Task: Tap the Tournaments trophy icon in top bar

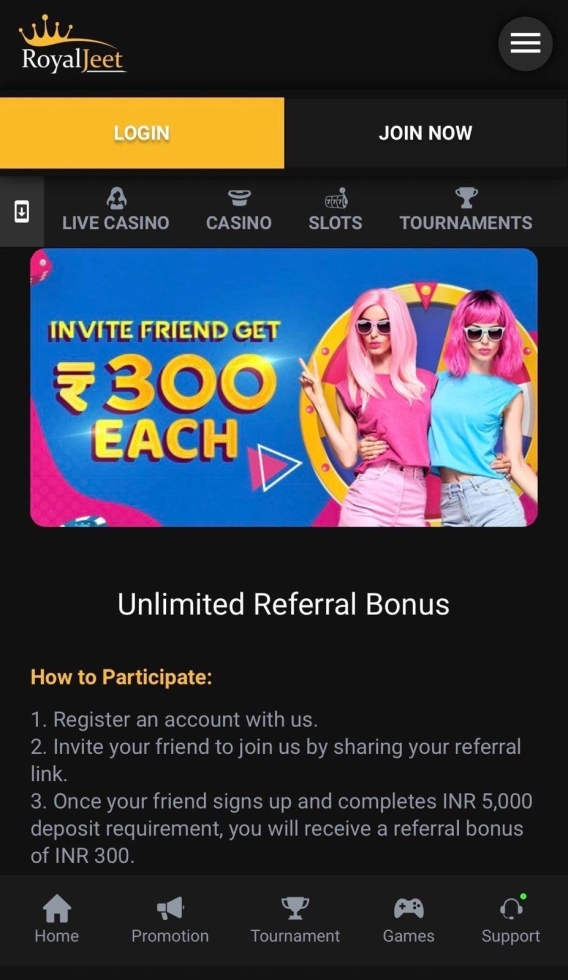Action: pyautogui.click(x=466, y=198)
